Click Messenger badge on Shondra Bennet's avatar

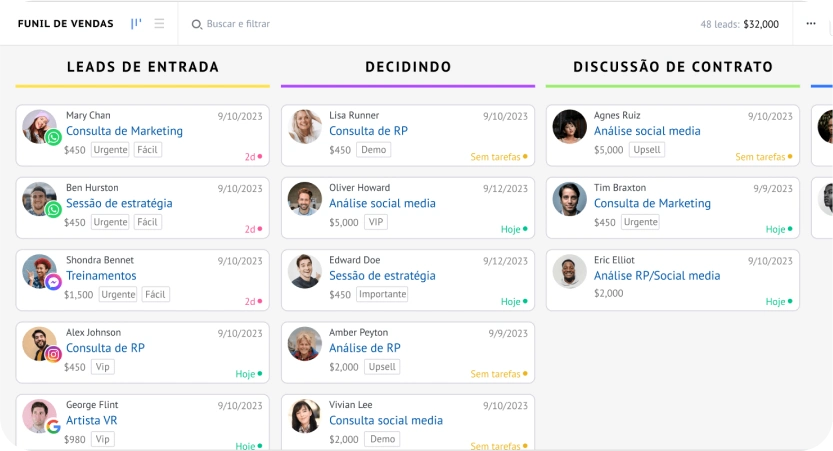tap(54, 282)
